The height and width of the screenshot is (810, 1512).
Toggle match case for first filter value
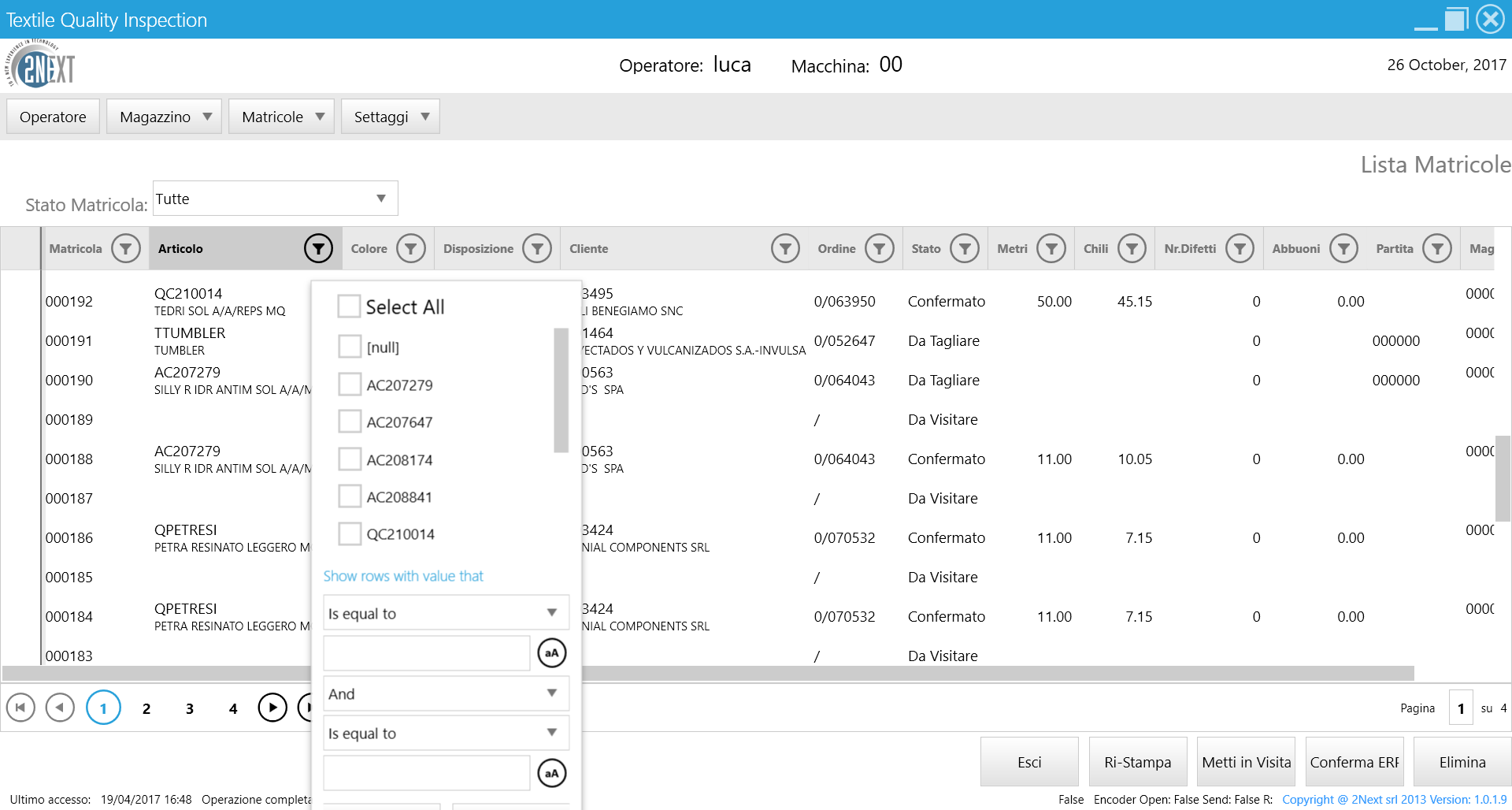pos(552,652)
